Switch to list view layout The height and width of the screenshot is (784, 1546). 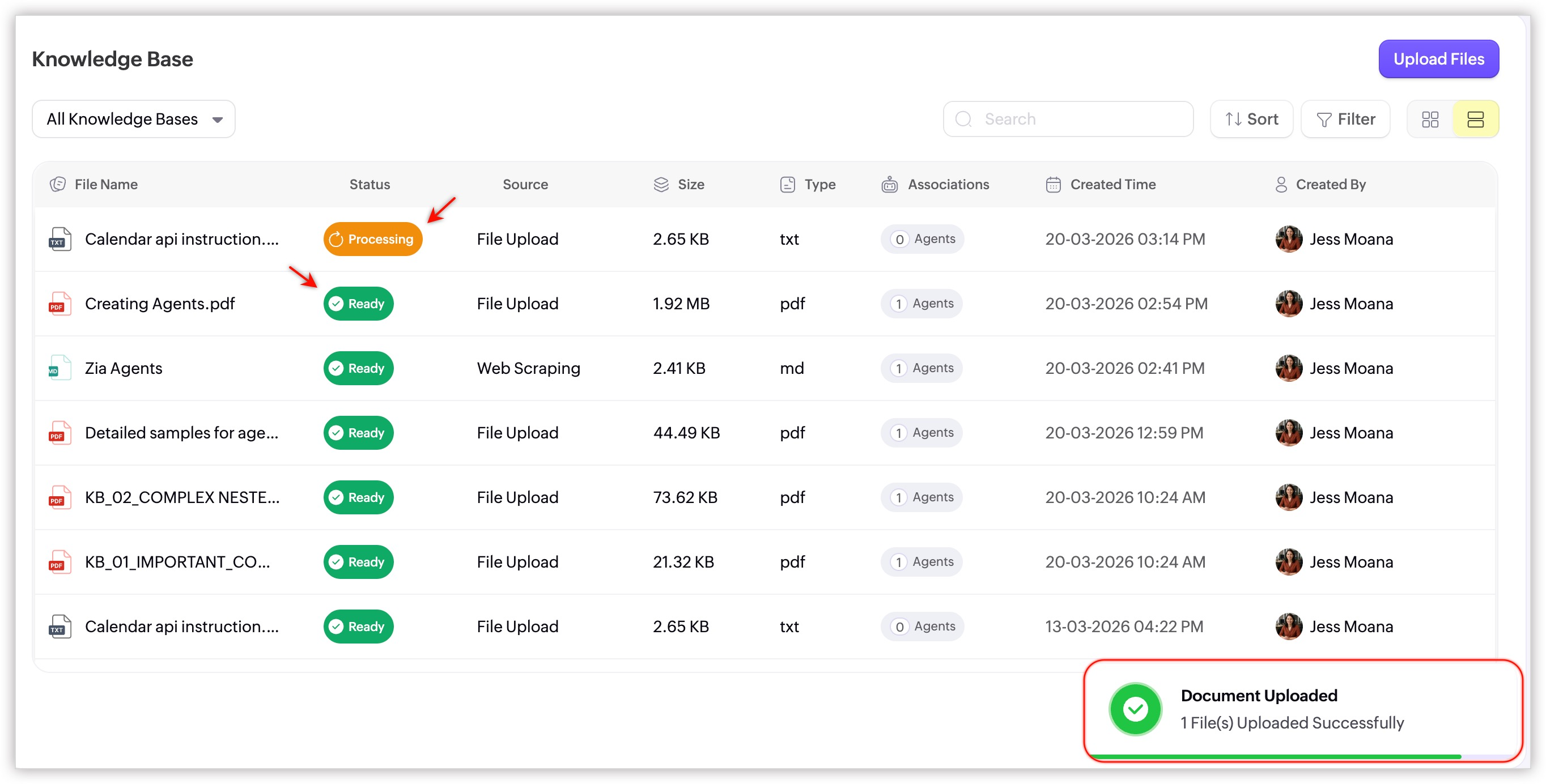[1475, 120]
